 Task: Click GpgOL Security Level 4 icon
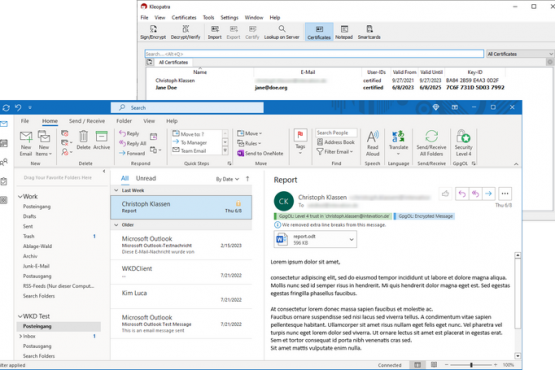pyautogui.click(x=463, y=143)
